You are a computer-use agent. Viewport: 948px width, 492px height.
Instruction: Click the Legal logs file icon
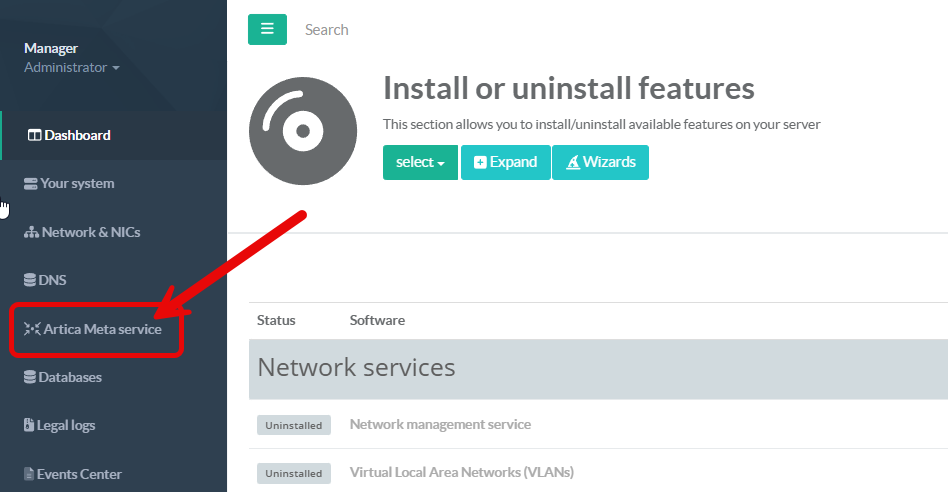pos(29,426)
